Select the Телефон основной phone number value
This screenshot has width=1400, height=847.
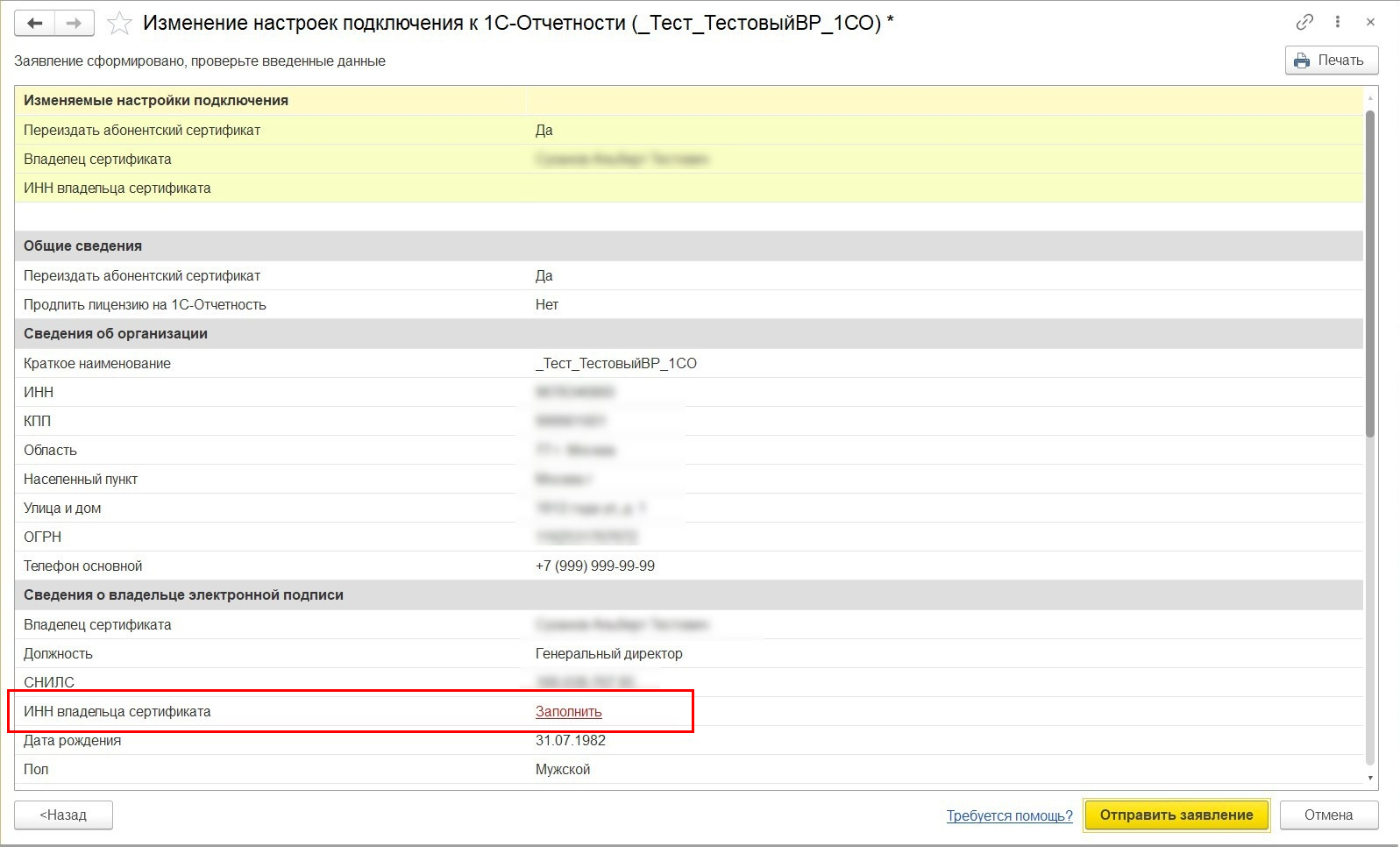(x=594, y=566)
